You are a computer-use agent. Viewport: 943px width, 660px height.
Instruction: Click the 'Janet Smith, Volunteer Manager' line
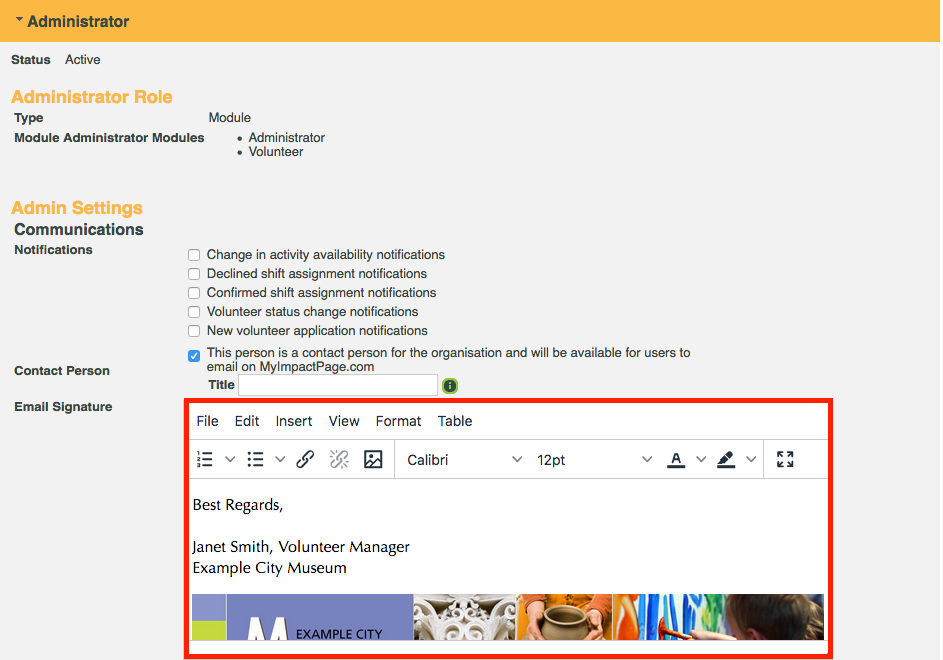pos(301,547)
